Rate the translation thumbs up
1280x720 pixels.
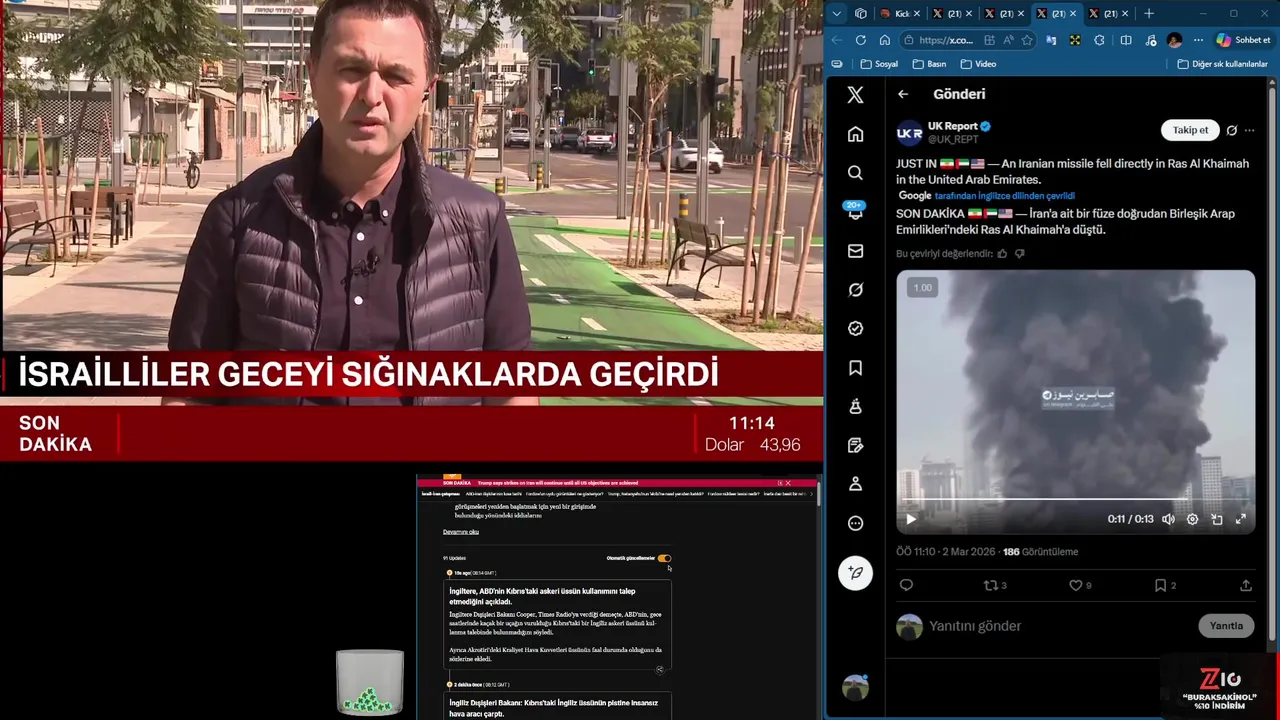pyautogui.click(x=1002, y=254)
